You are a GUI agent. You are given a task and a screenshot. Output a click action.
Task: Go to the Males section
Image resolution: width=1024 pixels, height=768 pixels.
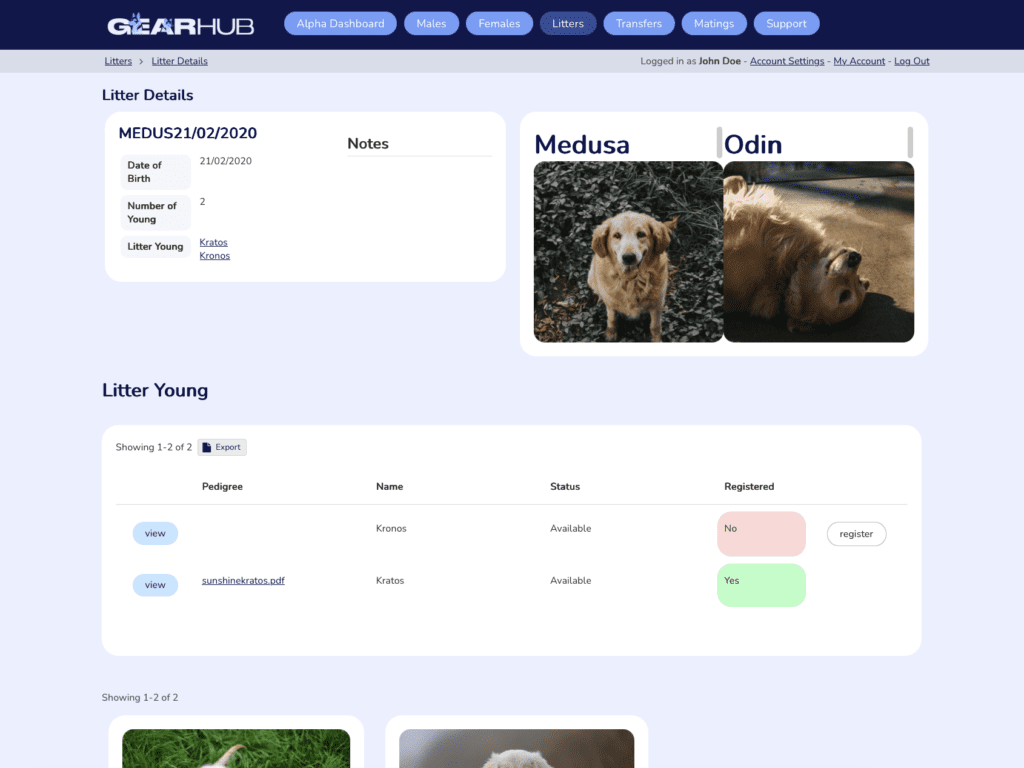[x=431, y=24]
